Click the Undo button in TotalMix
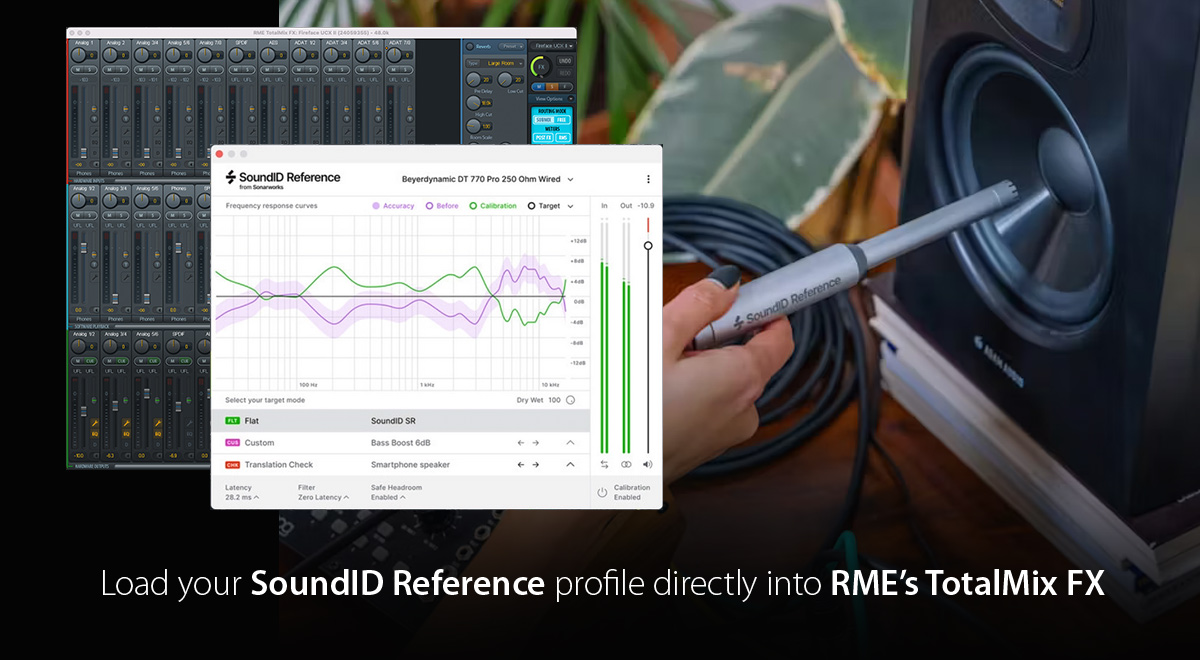The height and width of the screenshot is (660, 1200). [566, 62]
